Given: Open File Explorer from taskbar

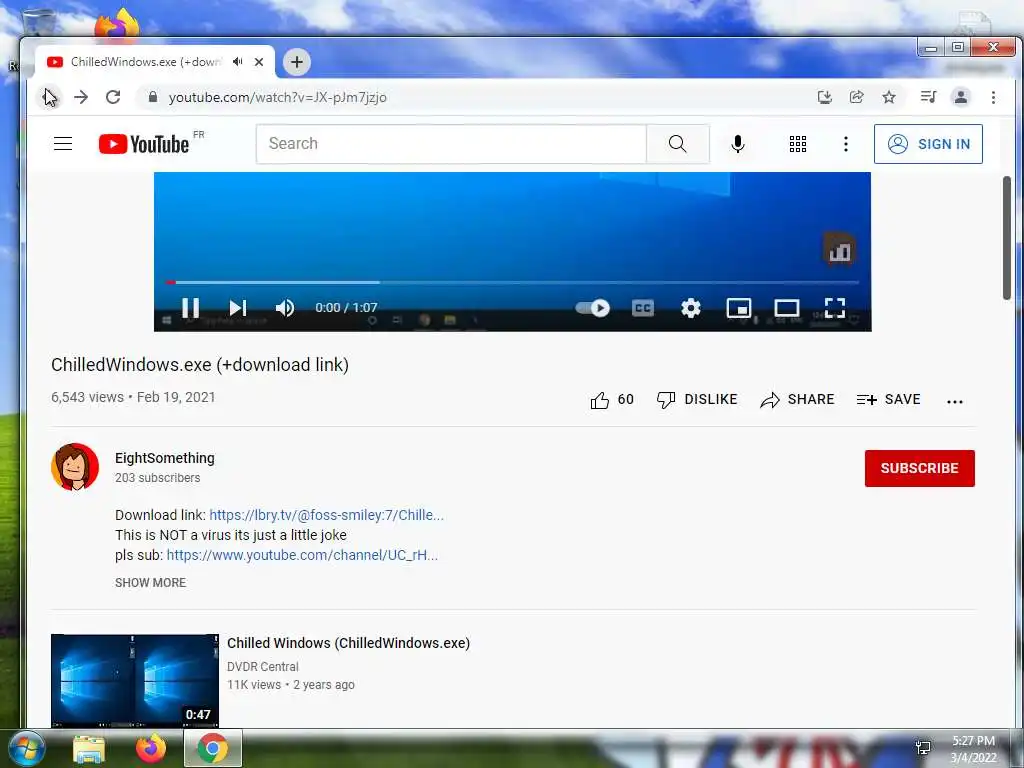Looking at the screenshot, I should [89, 749].
